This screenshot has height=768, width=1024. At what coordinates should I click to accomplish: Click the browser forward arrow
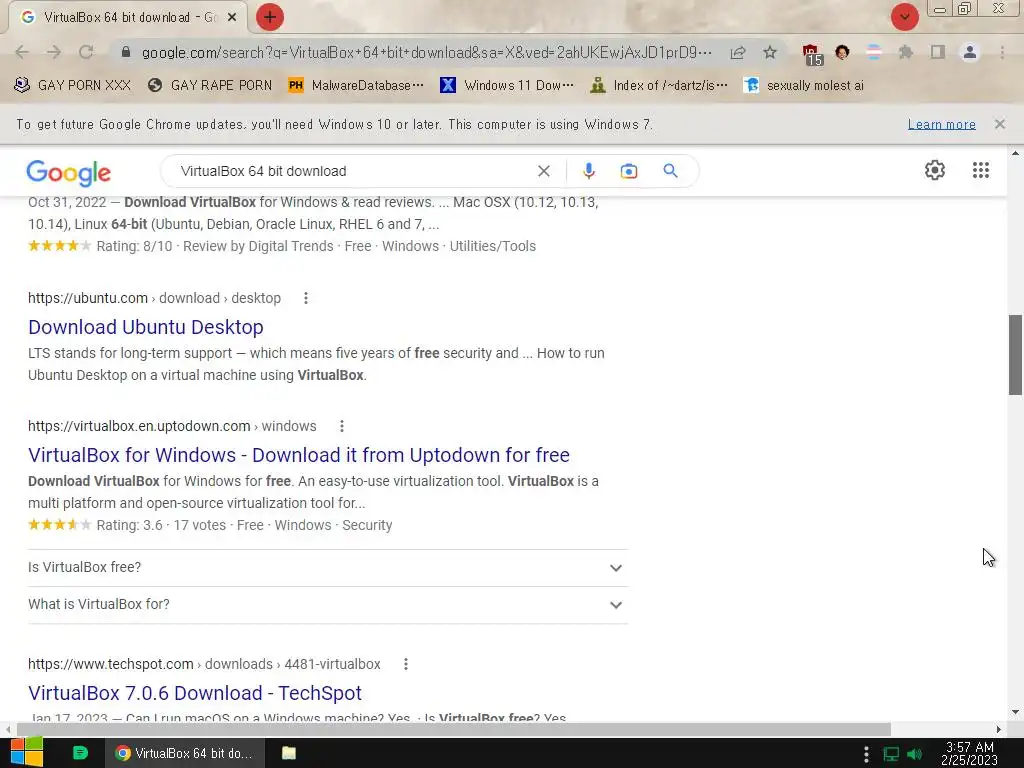pyautogui.click(x=54, y=52)
